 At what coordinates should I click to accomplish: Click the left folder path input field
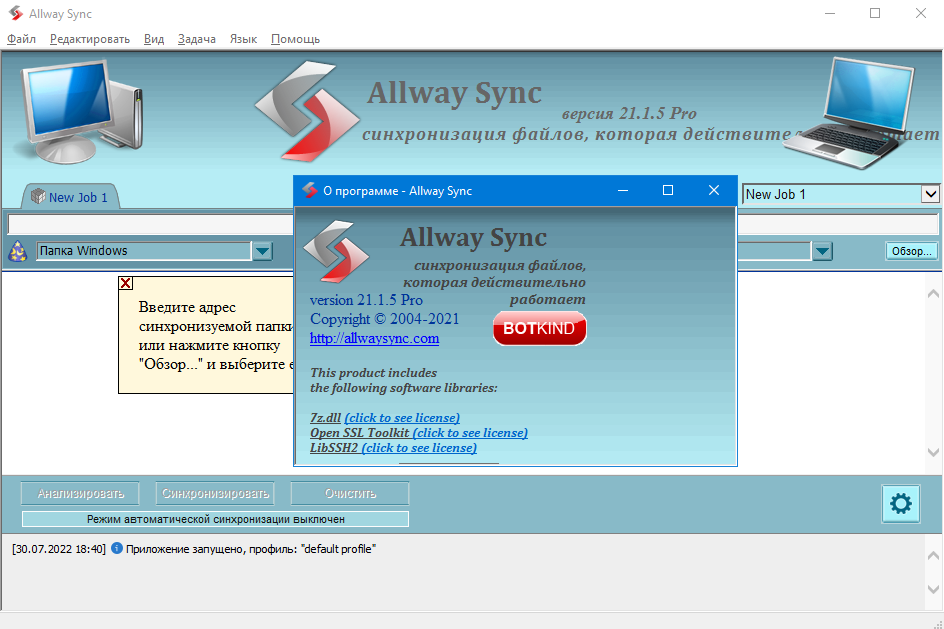(150, 224)
